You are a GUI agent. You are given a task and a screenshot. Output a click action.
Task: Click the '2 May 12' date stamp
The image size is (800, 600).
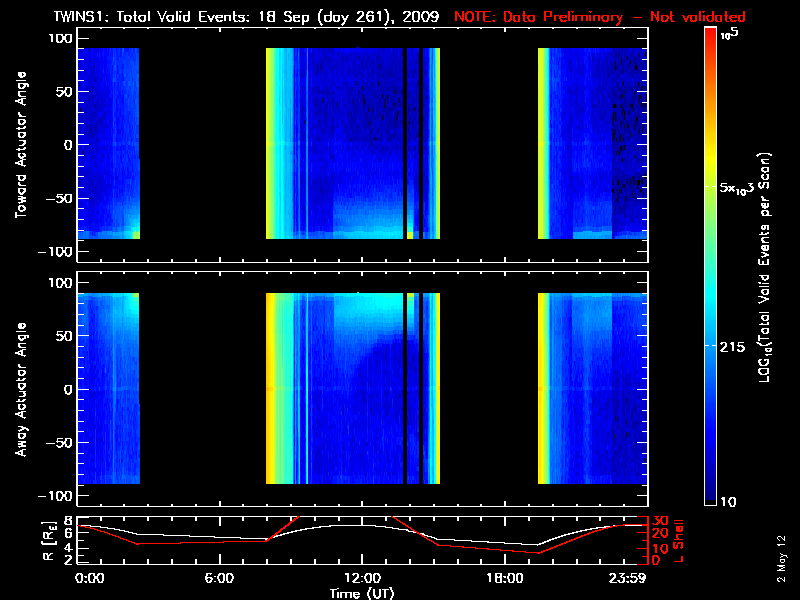pyautogui.click(x=781, y=559)
